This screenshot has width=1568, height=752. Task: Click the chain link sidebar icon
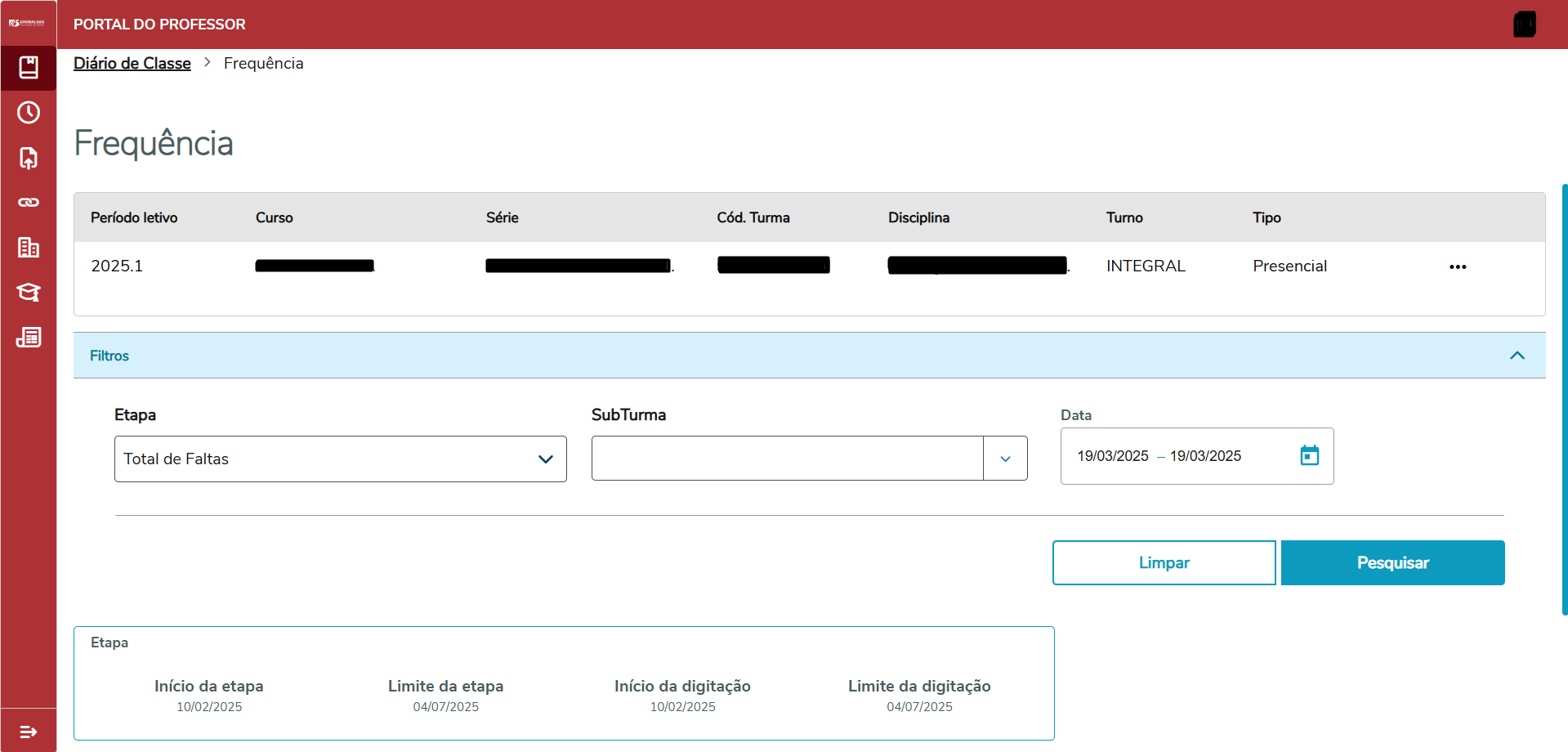tap(29, 203)
